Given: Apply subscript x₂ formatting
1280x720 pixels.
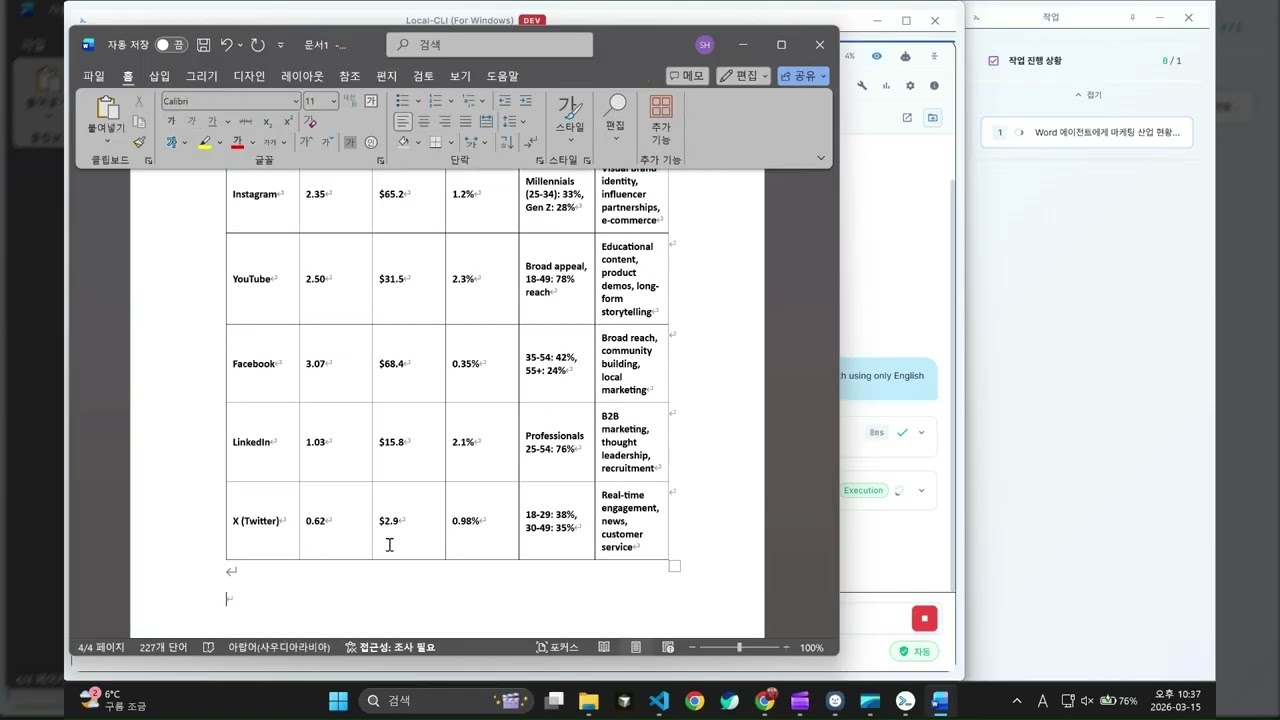Looking at the screenshot, I should point(267,121).
